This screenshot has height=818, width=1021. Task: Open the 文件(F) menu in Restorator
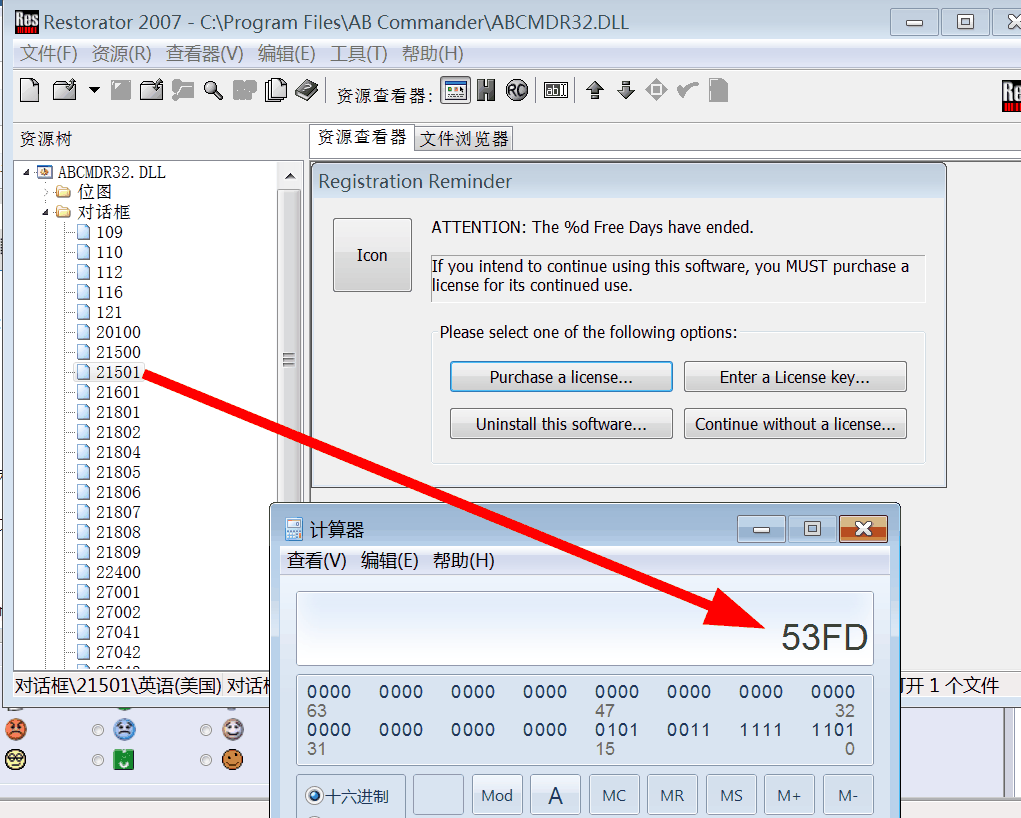(x=48, y=53)
